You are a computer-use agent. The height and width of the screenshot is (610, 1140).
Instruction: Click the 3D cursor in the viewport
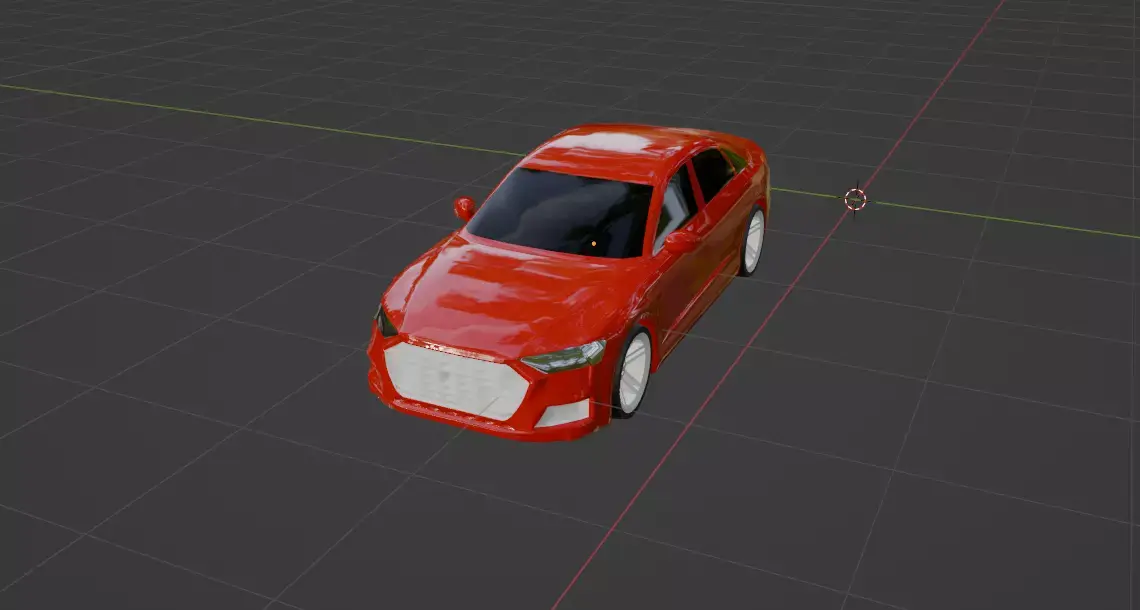coord(855,198)
